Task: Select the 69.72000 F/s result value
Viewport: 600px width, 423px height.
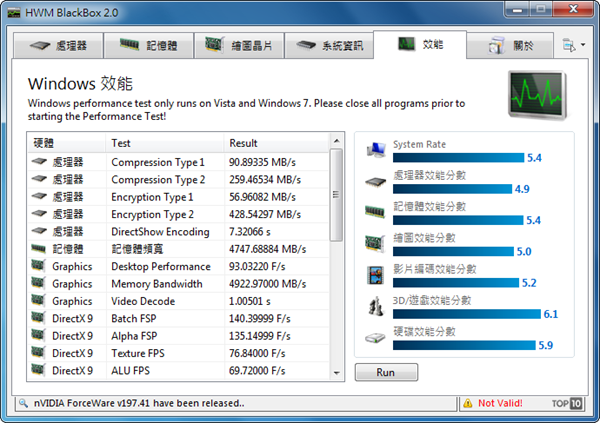Action: [x=257, y=371]
